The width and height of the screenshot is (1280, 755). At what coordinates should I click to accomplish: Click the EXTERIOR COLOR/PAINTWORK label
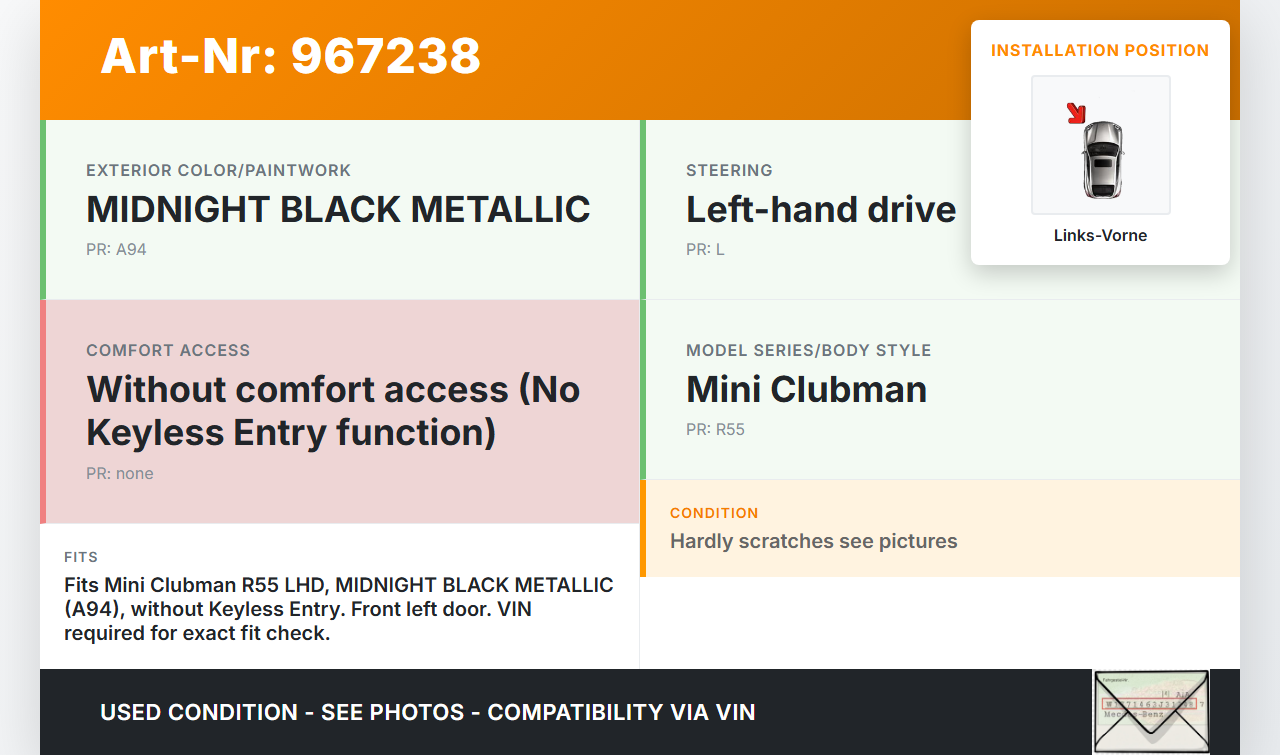pos(218,171)
